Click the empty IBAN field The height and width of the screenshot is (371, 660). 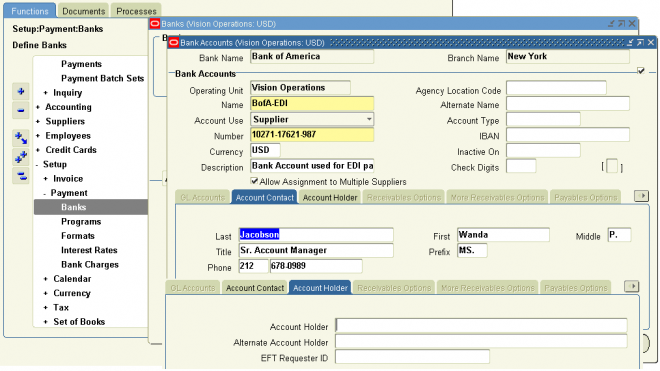568,135
